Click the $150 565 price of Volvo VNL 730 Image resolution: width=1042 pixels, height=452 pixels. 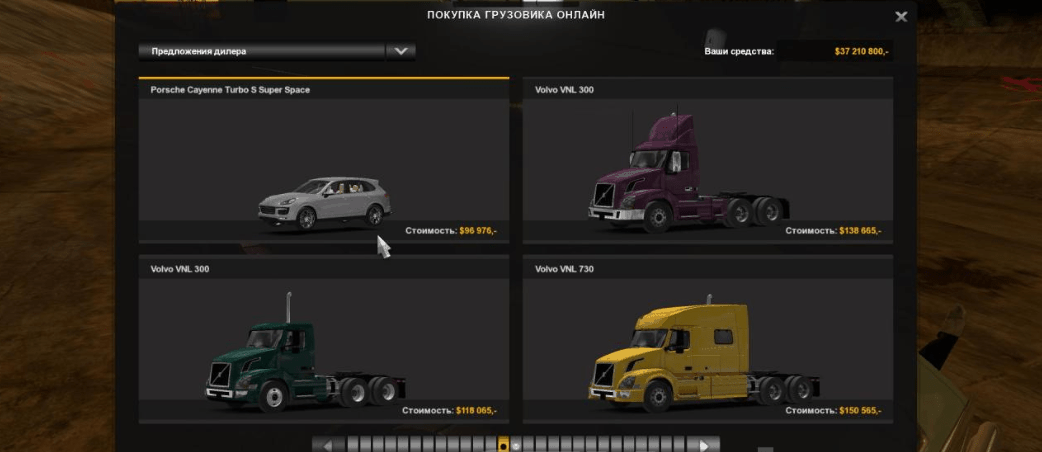tap(861, 410)
